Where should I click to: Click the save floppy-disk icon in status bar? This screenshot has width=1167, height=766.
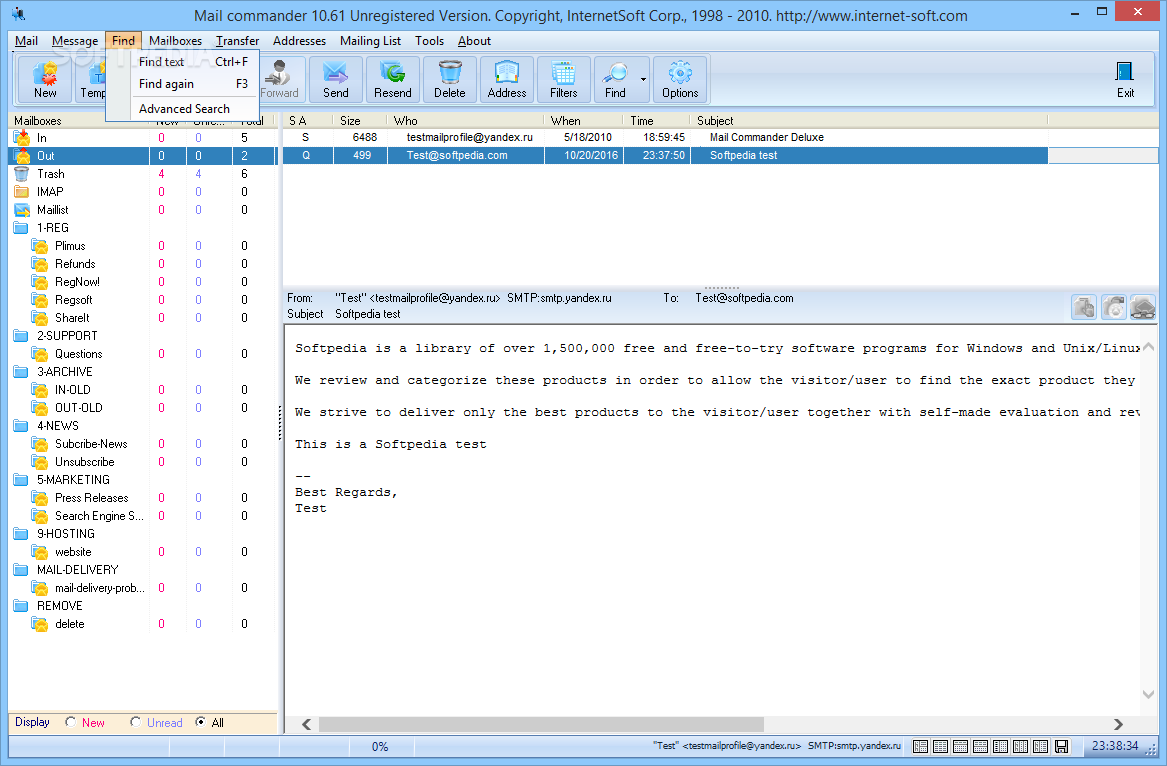[1061, 746]
